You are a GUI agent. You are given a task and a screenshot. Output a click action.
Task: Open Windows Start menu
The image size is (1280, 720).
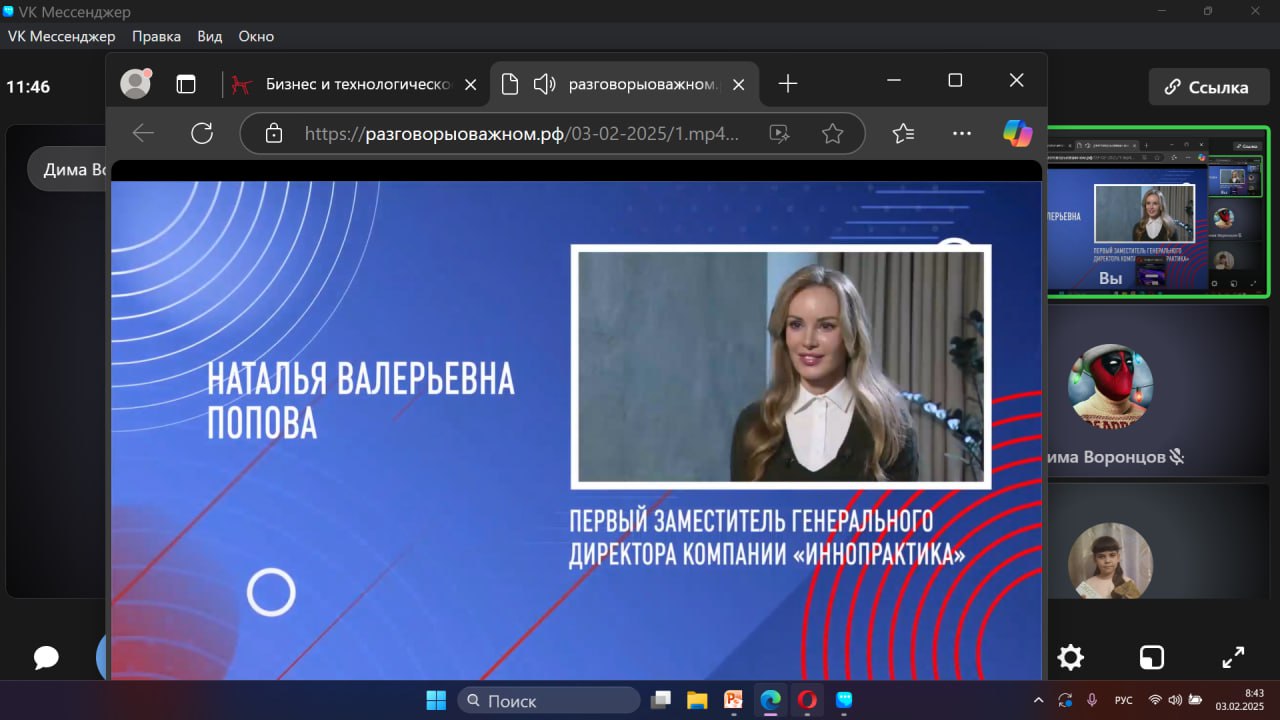[437, 700]
